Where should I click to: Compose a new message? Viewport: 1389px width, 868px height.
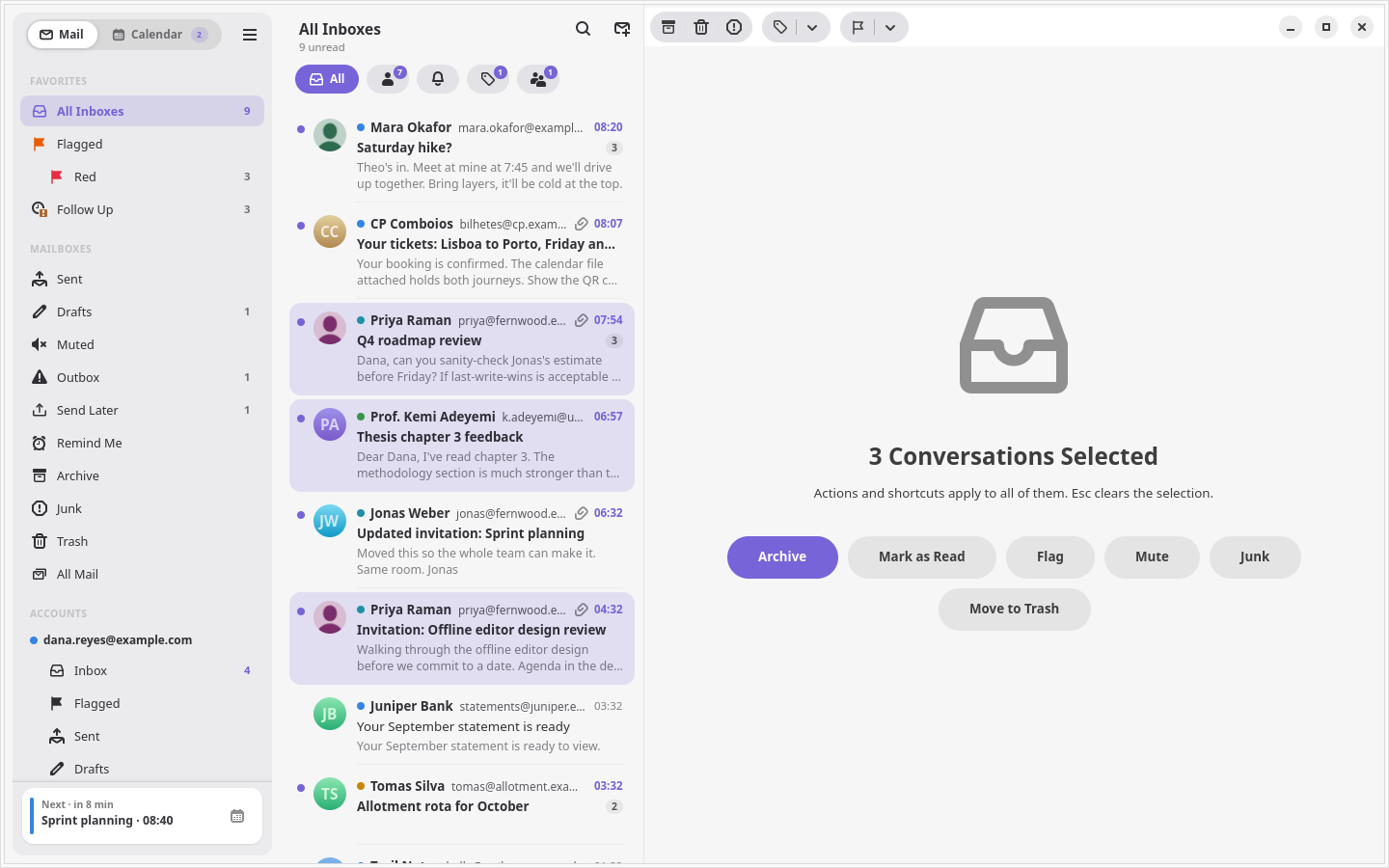tap(622, 29)
